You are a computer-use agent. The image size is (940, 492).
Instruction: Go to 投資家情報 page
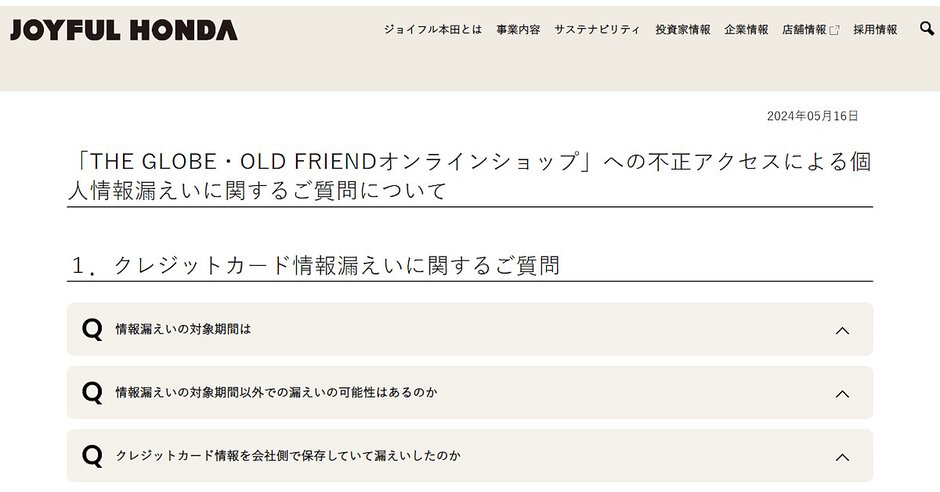pos(683,29)
